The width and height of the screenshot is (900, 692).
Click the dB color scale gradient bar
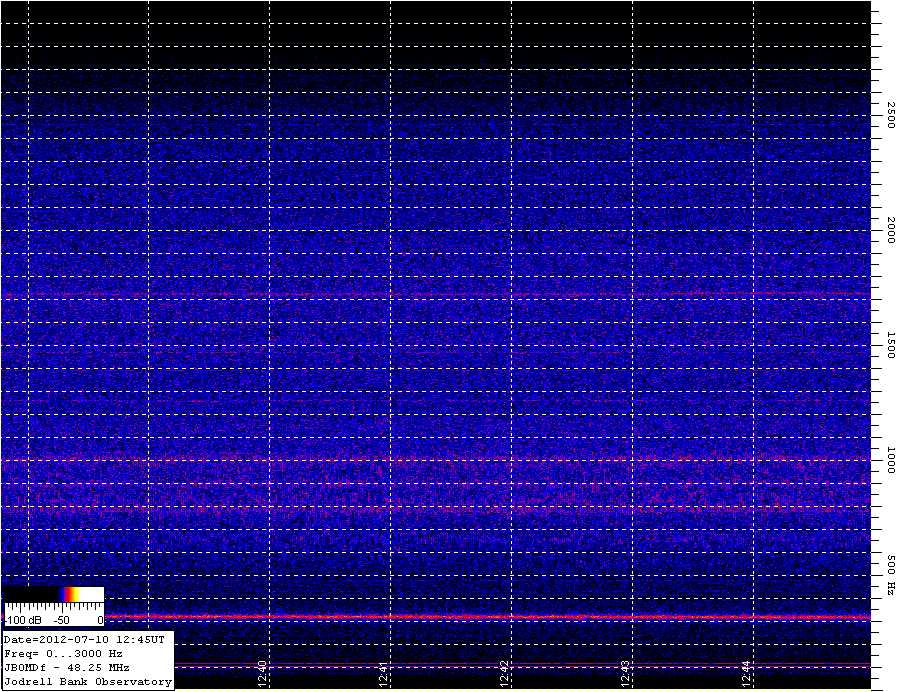tap(54, 594)
